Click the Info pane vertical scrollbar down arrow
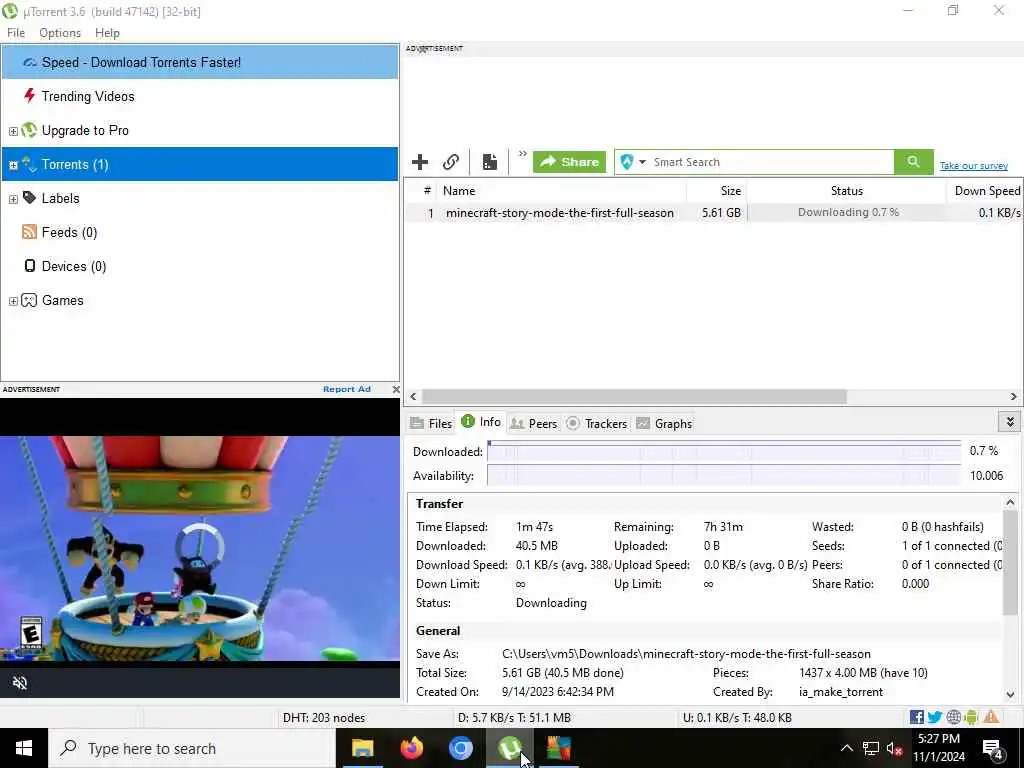This screenshot has width=1024, height=768. pos(1010,695)
